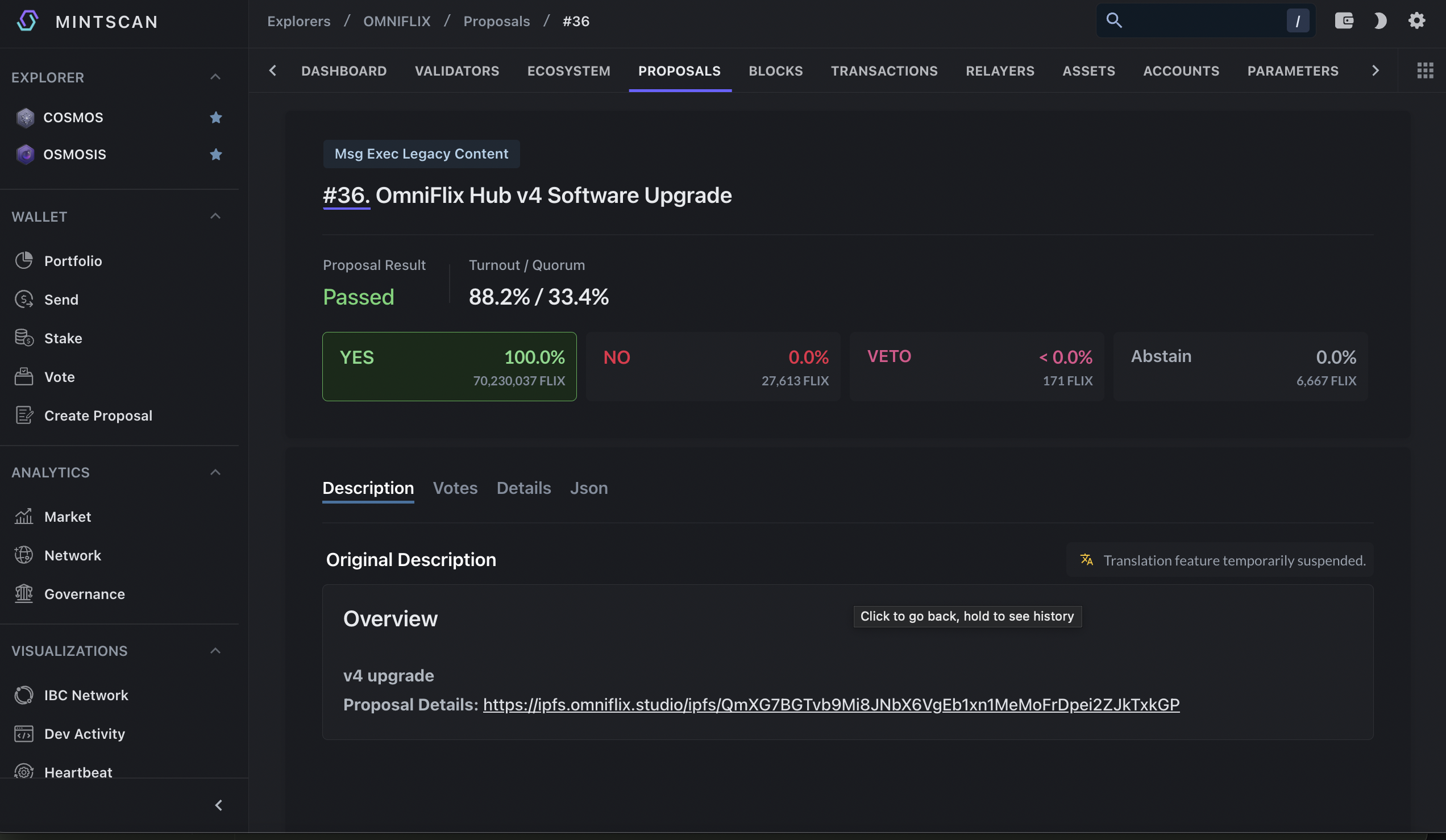This screenshot has height=840, width=1446.
Task: Collapse the Wallet section
Action: pyautogui.click(x=215, y=217)
